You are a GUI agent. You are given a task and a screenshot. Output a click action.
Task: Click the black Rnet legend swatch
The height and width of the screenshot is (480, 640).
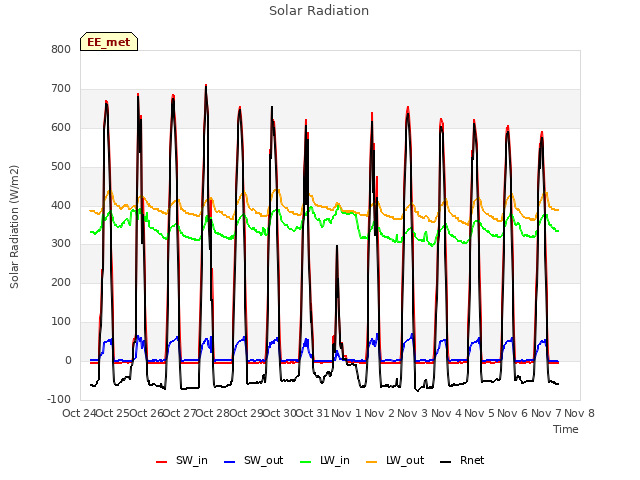point(445,462)
